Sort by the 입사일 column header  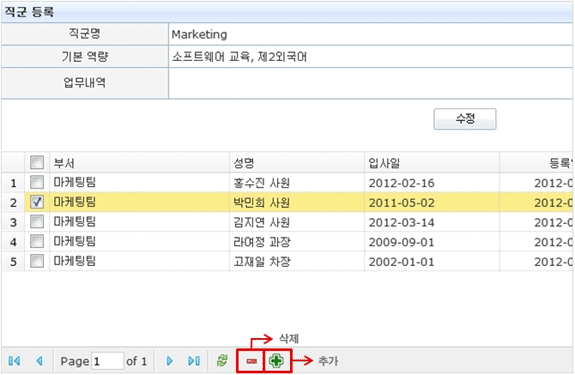coord(432,163)
